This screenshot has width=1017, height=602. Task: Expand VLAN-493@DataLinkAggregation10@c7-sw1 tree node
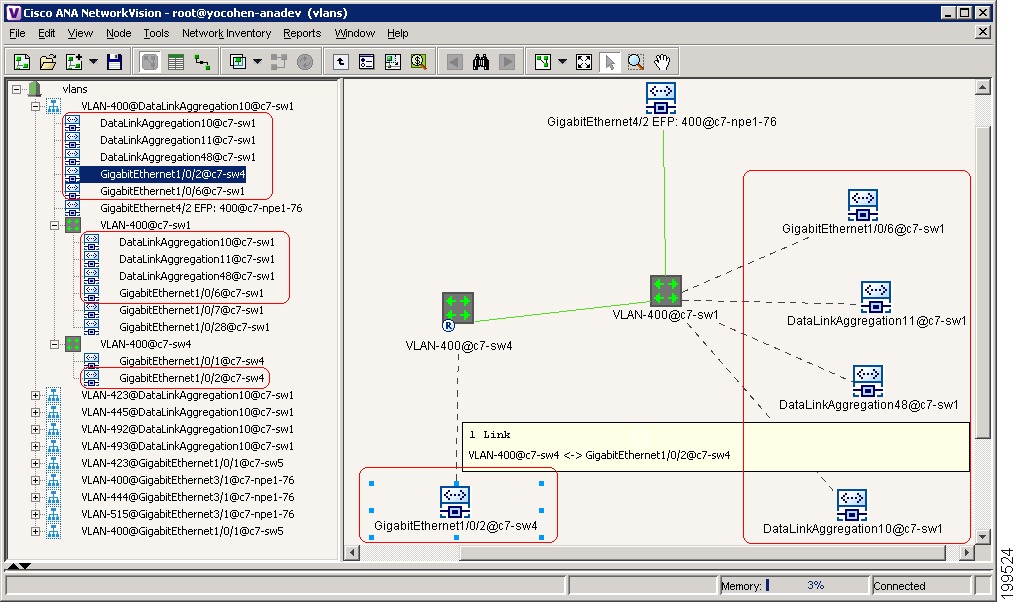click(36, 446)
